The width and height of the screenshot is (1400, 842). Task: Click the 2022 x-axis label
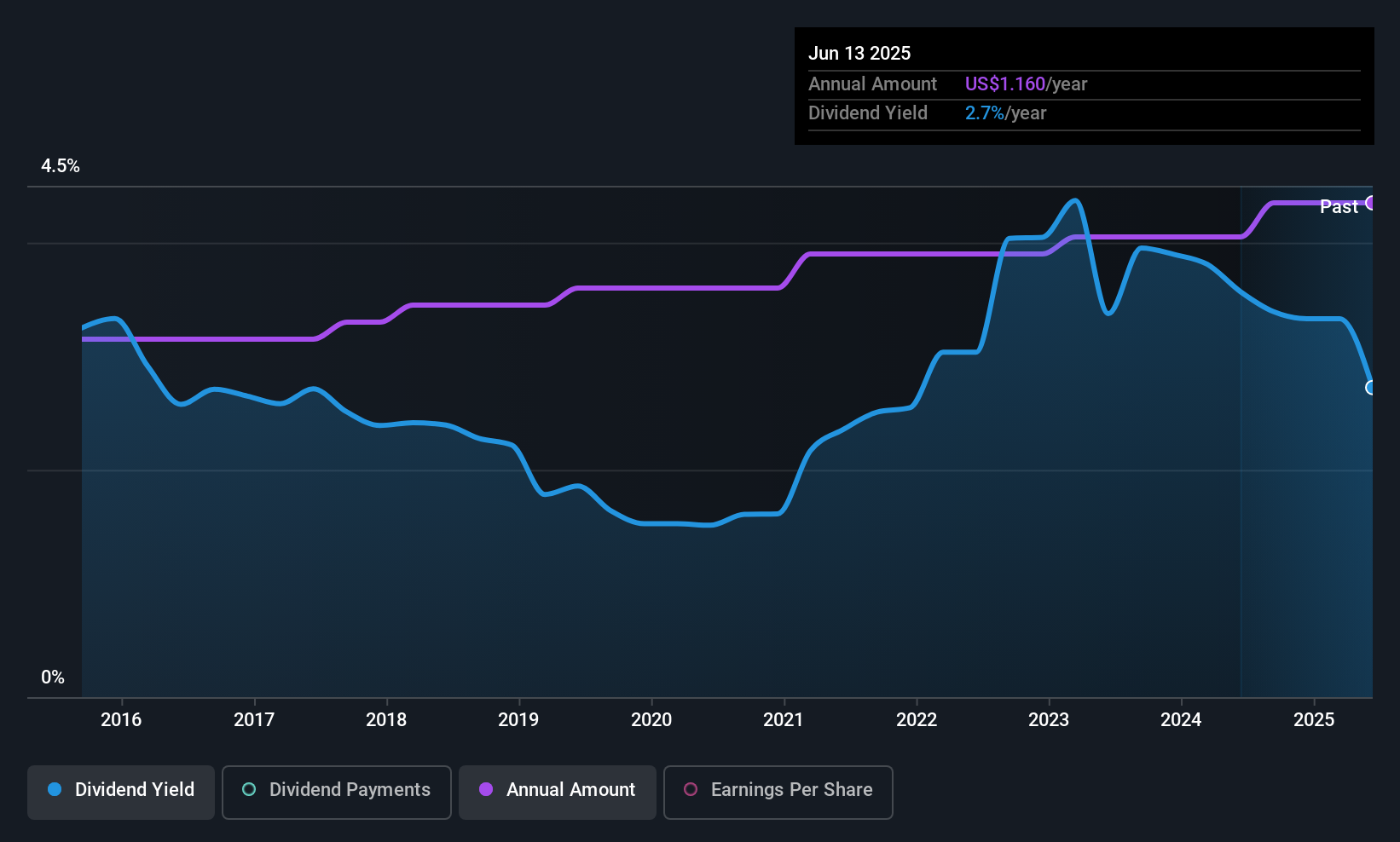coord(917,719)
